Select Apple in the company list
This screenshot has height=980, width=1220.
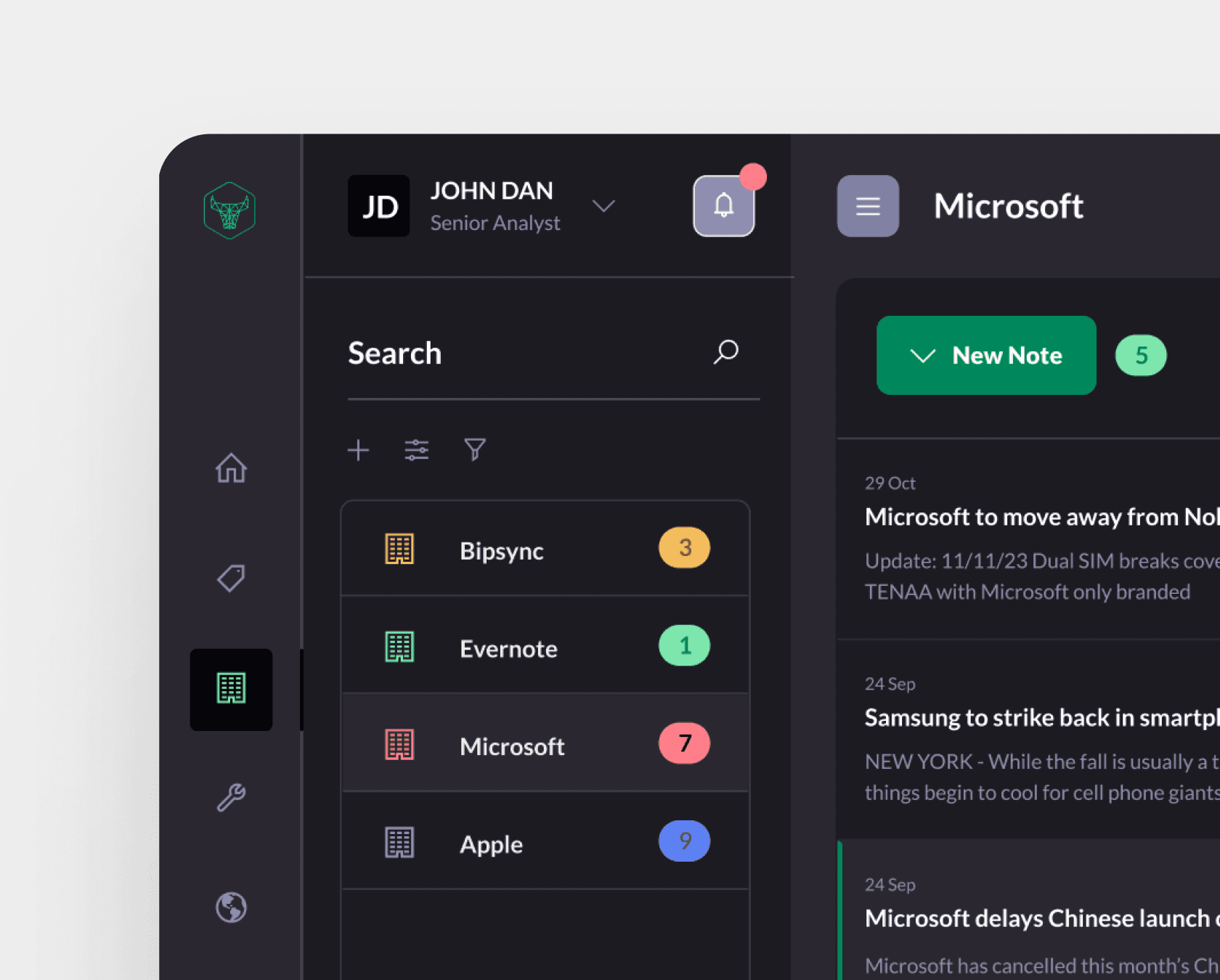pyautogui.click(x=545, y=841)
